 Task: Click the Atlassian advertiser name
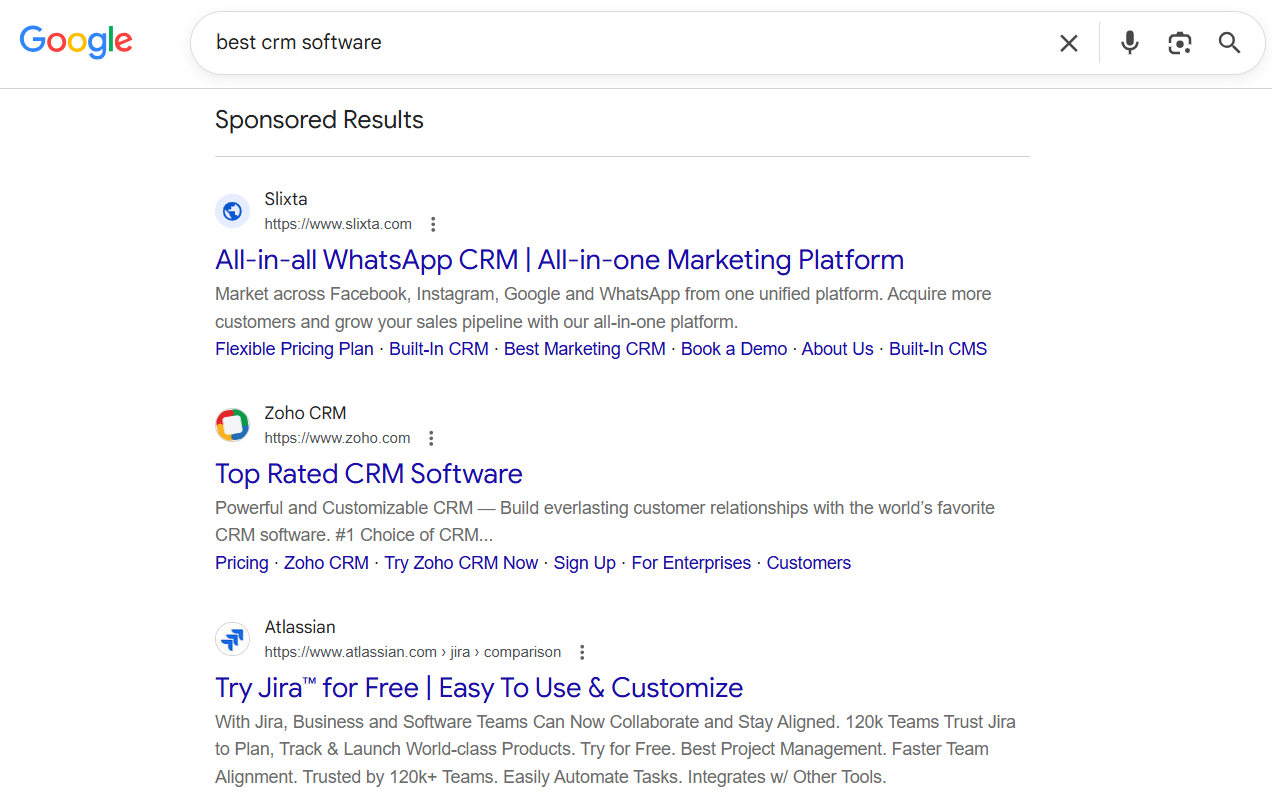point(300,627)
